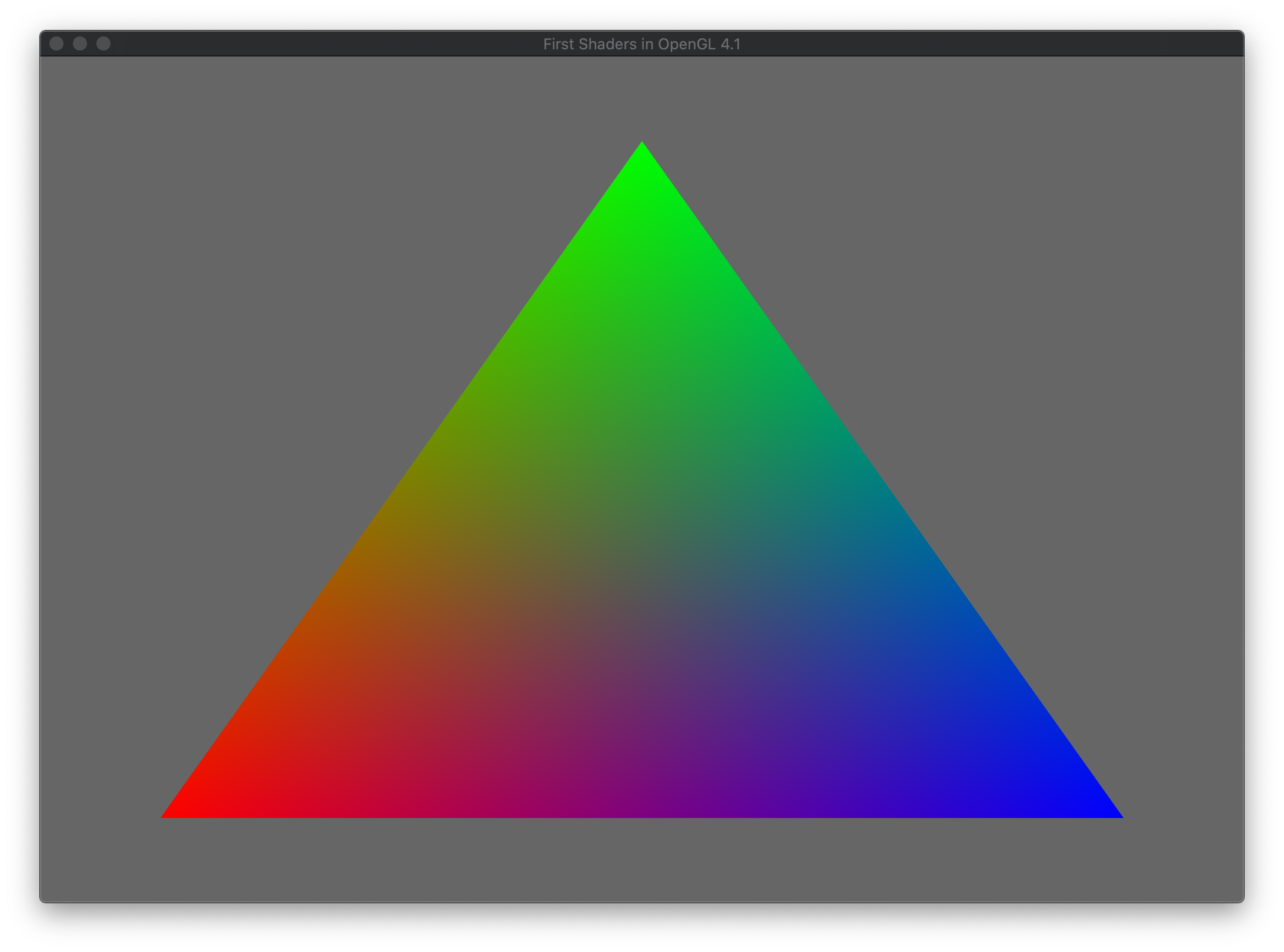Image resolution: width=1284 pixels, height=952 pixels.
Task: Click the black desktop below the window
Action: point(642,928)
